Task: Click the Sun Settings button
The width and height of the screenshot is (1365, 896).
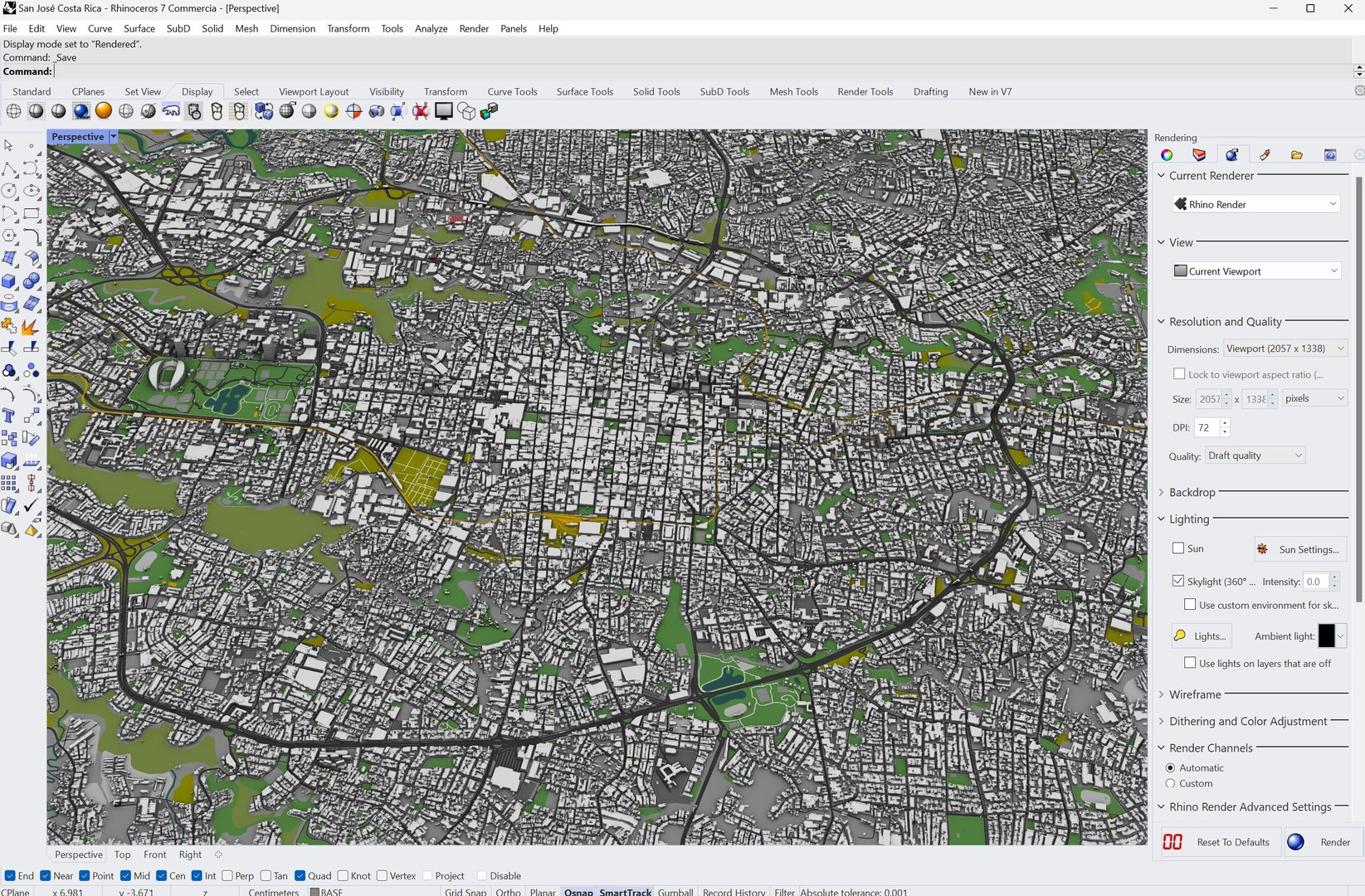Action: click(1300, 549)
